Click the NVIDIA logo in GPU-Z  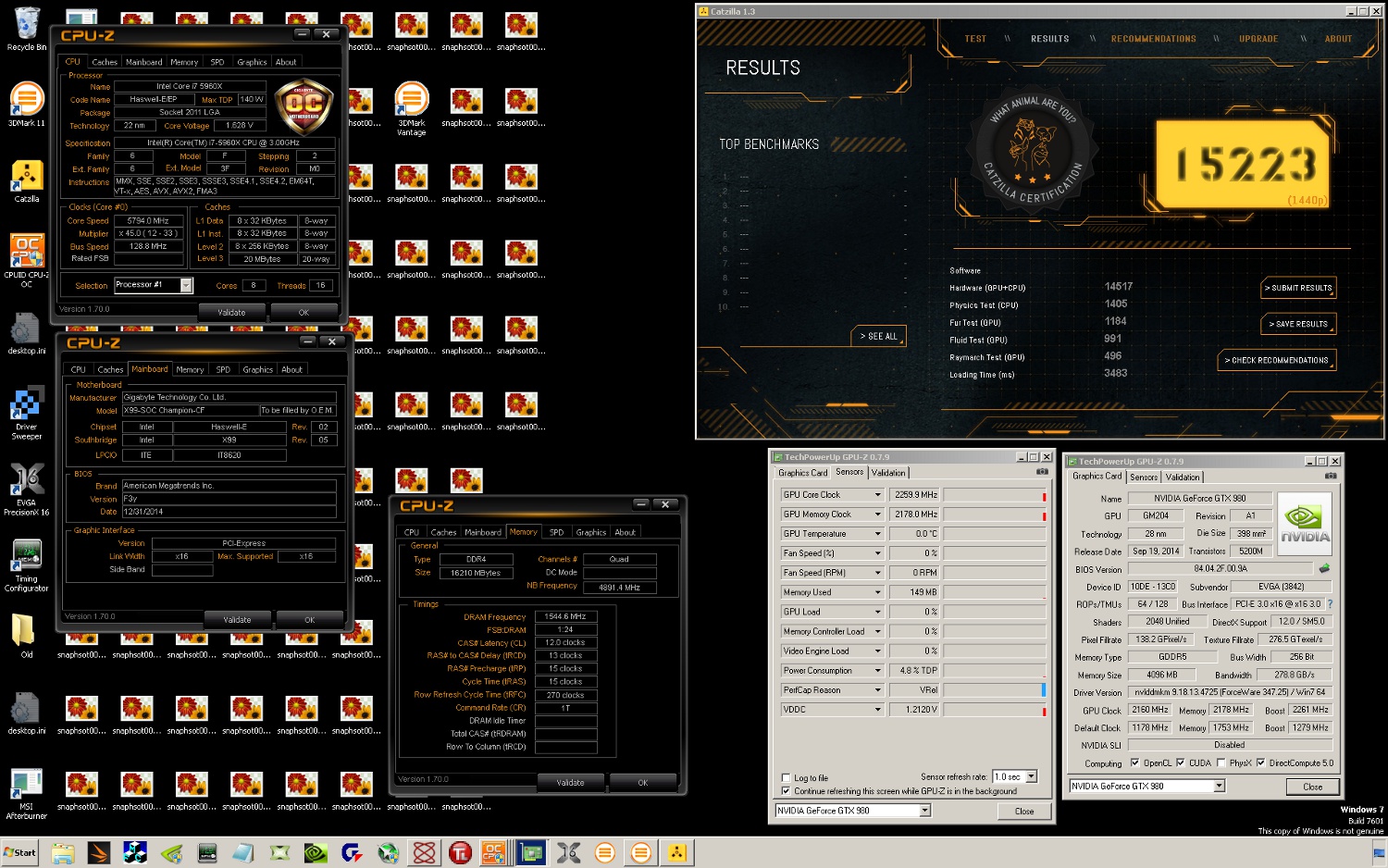pos(1305,524)
